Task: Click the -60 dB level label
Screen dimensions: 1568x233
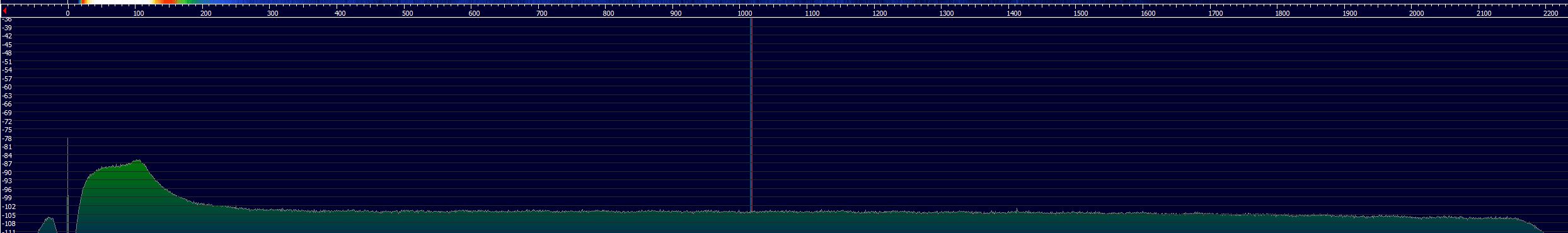Action: click(x=7, y=88)
